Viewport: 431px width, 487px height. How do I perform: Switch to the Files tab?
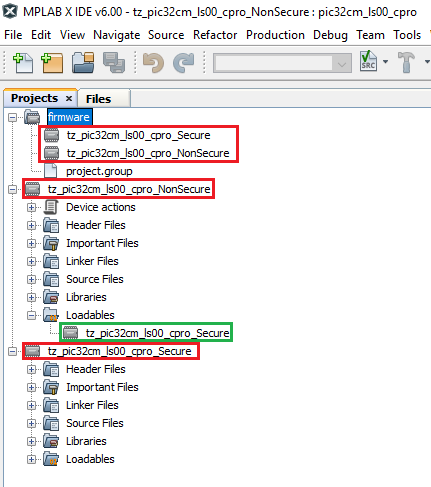(x=98, y=99)
